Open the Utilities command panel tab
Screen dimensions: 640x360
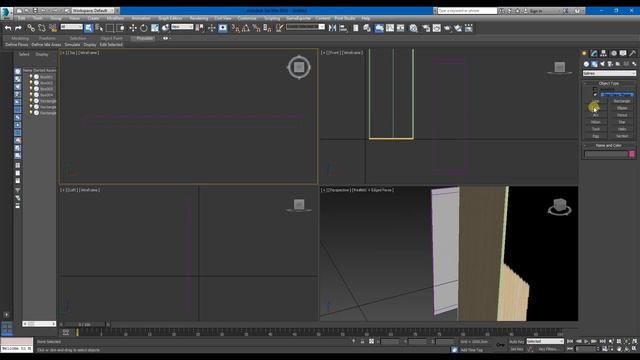click(x=632, y=53)
